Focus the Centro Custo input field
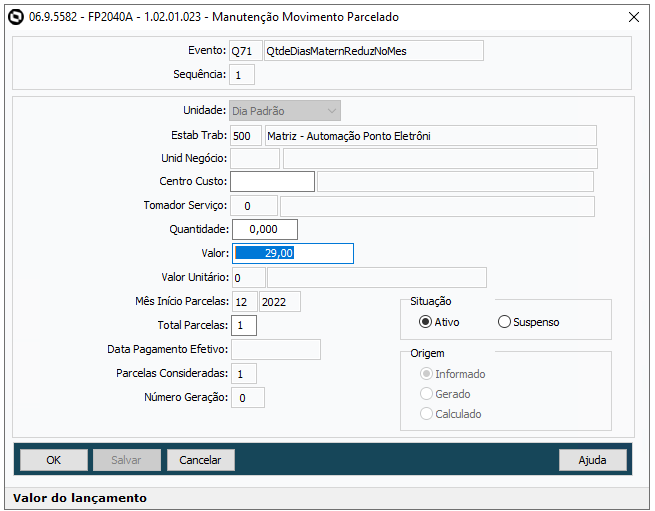The height and width of the screenshot is (511, 655). click(x=272, y=182)
